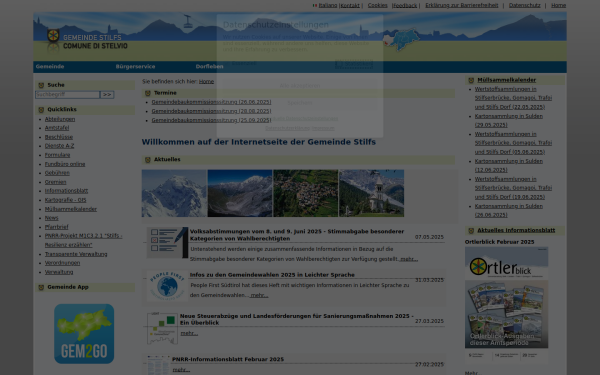Click mehr link under Volksabstimmungen article
Image resolution: width=600 pixels, height=375 pixels.
click(409, 259)
